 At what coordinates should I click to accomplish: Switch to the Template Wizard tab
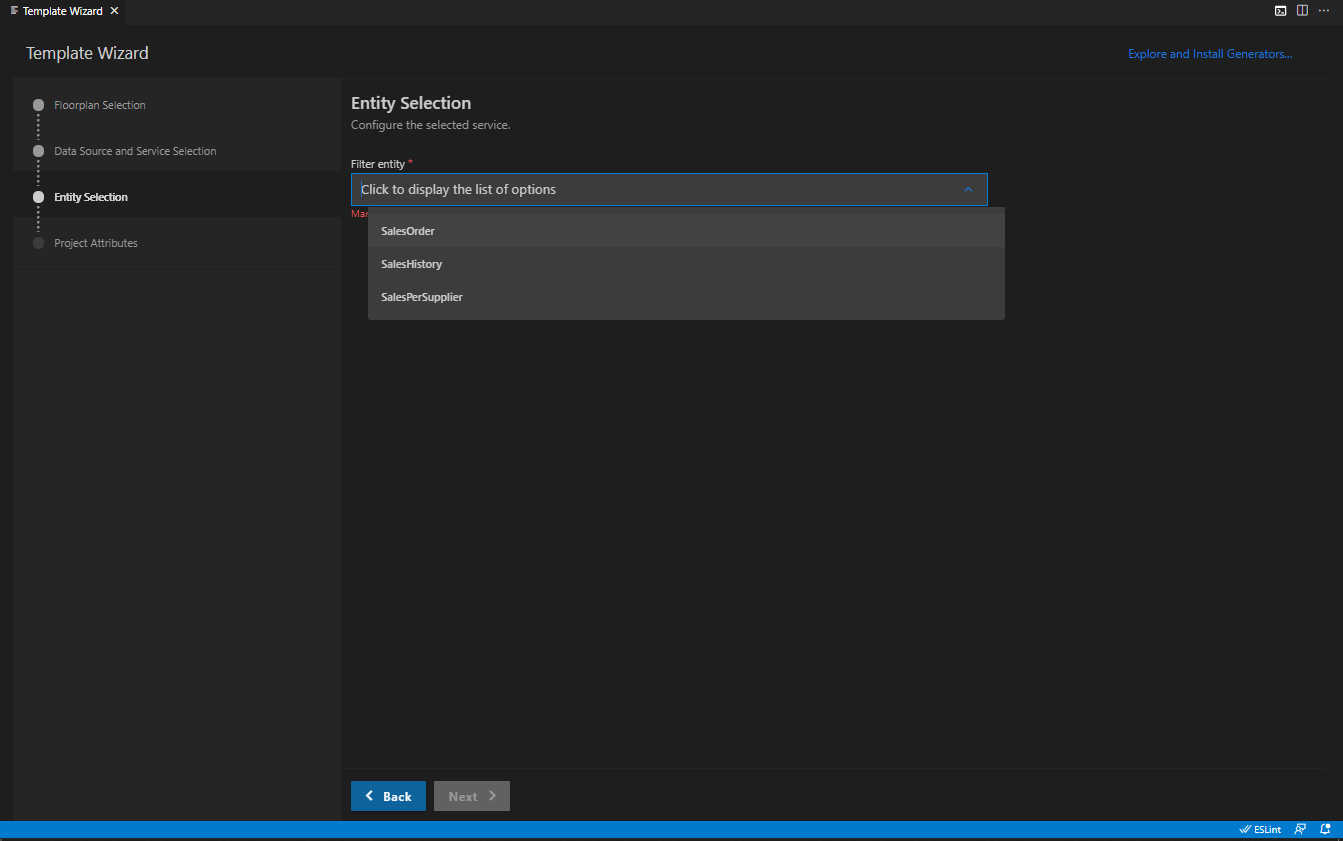(62, 11)
